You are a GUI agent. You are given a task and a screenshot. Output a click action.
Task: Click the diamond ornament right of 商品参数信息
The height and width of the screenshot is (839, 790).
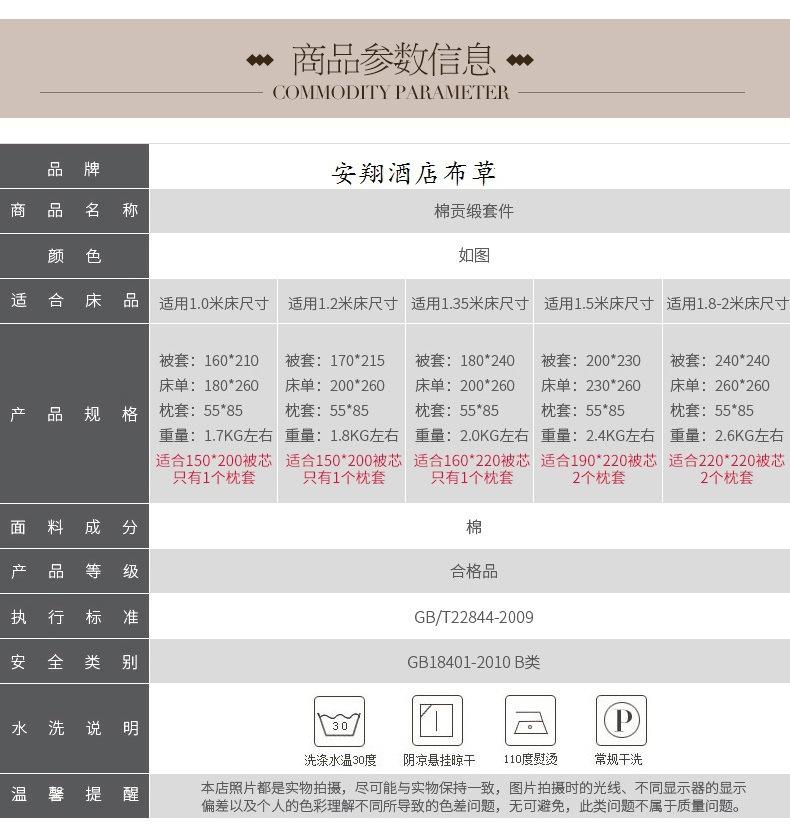click(520, 61)
